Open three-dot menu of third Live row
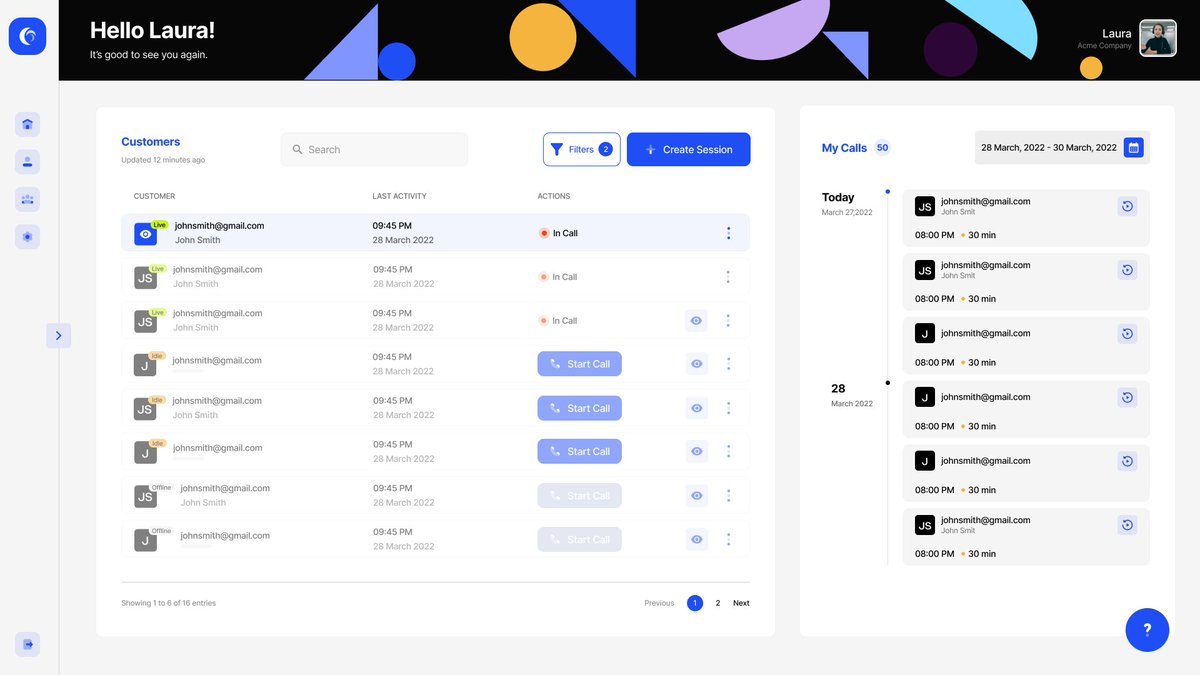This screenshot has height=675, width=1200. click(728, 321)
